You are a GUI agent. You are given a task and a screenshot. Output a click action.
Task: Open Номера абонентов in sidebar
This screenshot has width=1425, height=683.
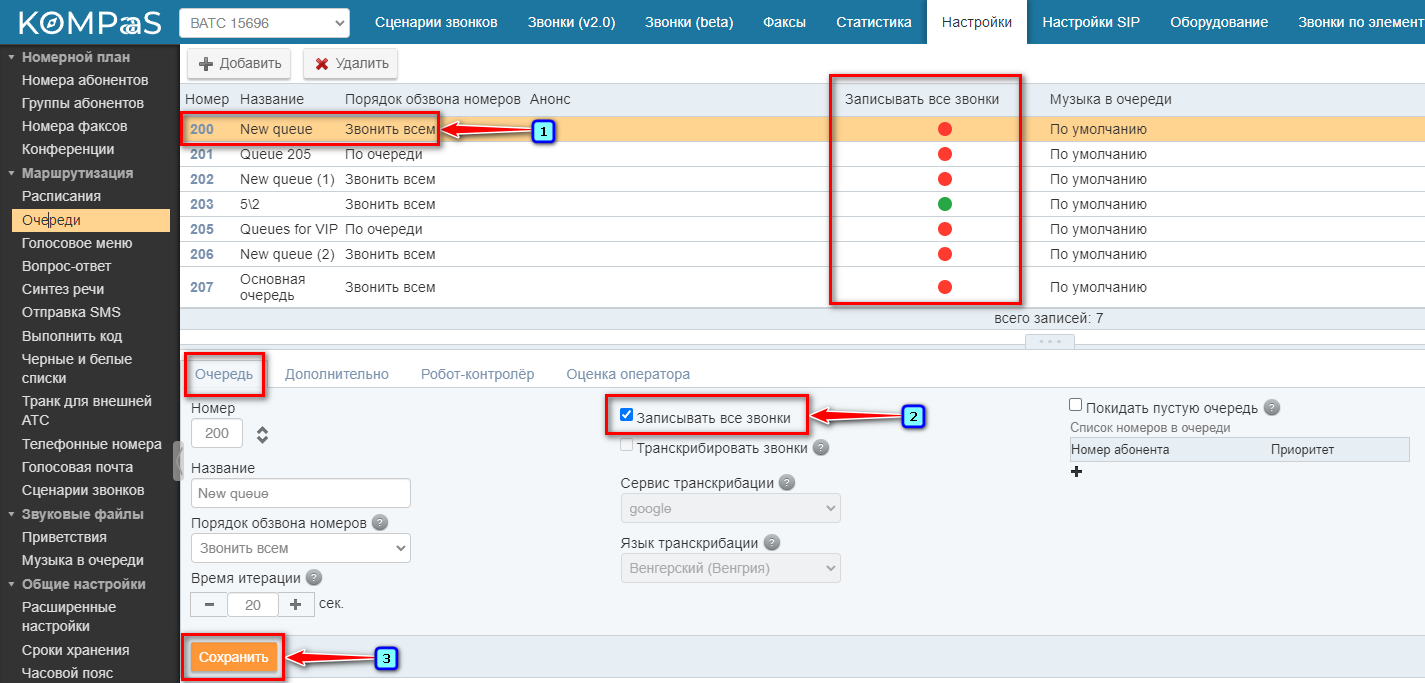click(x=85, y=80)
